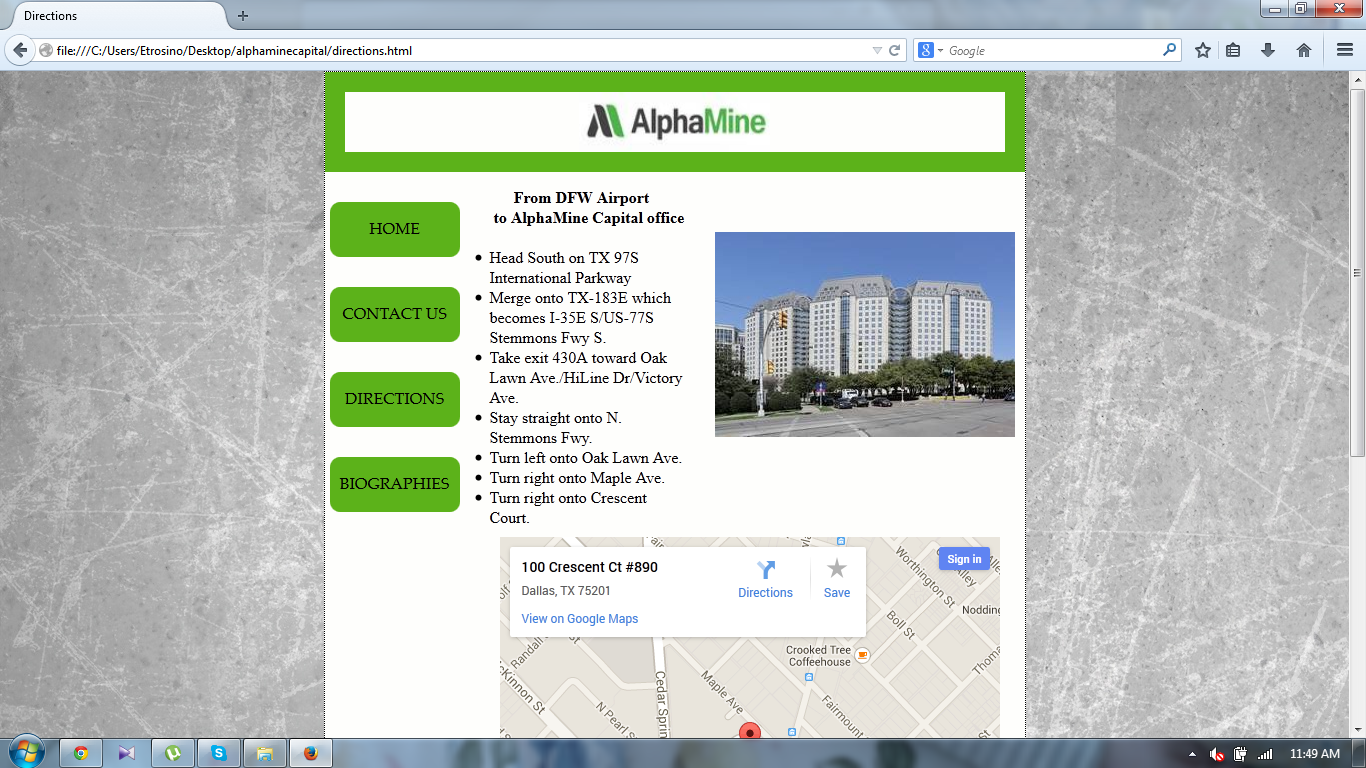Screen dimensions: 1366x768
Task: Open uTorrent from the taskbar
Action: [172, 753]
